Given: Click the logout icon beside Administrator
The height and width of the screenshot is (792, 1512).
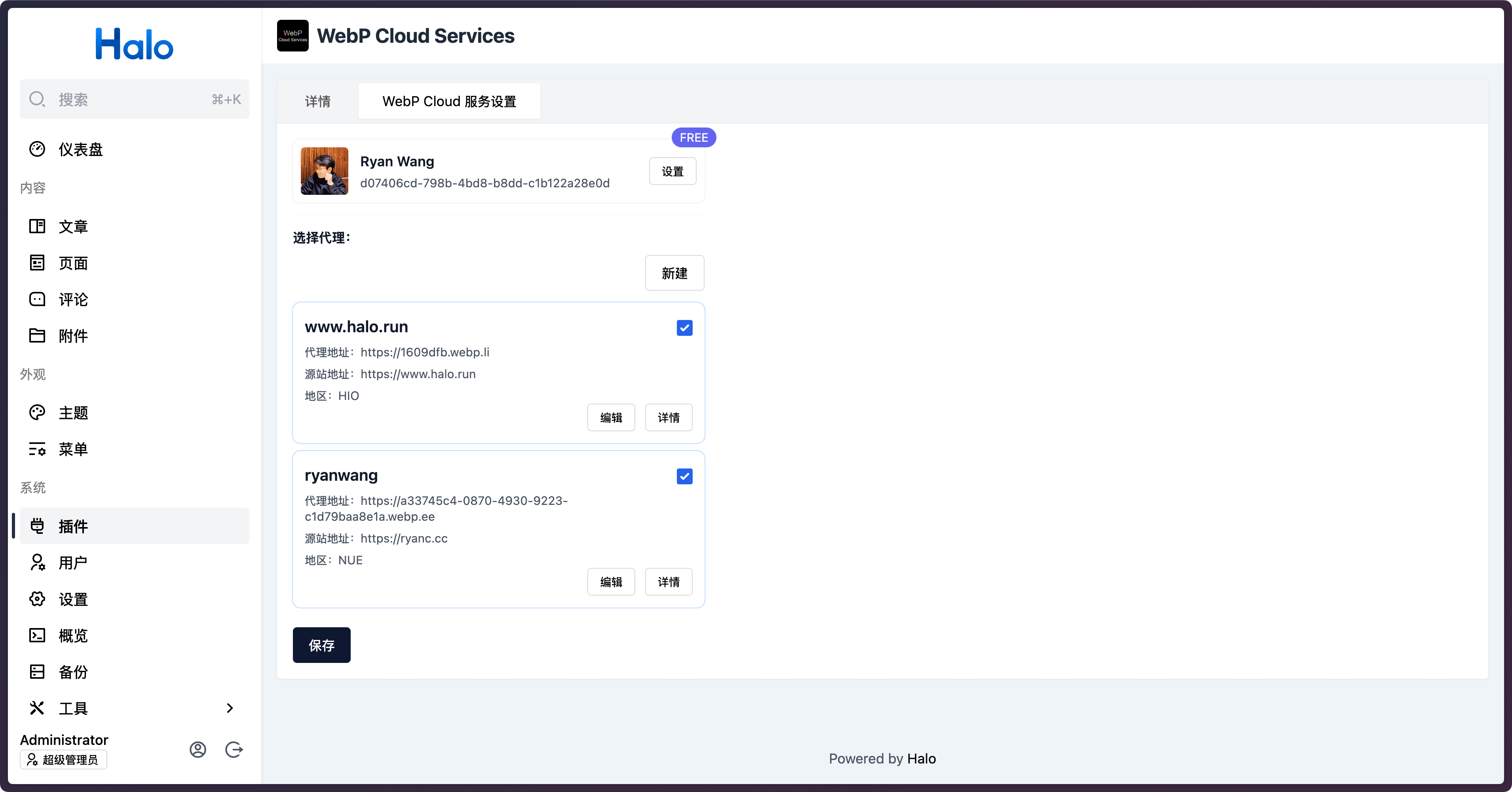Looking at the screenshot, I should (x=234, y=750).
